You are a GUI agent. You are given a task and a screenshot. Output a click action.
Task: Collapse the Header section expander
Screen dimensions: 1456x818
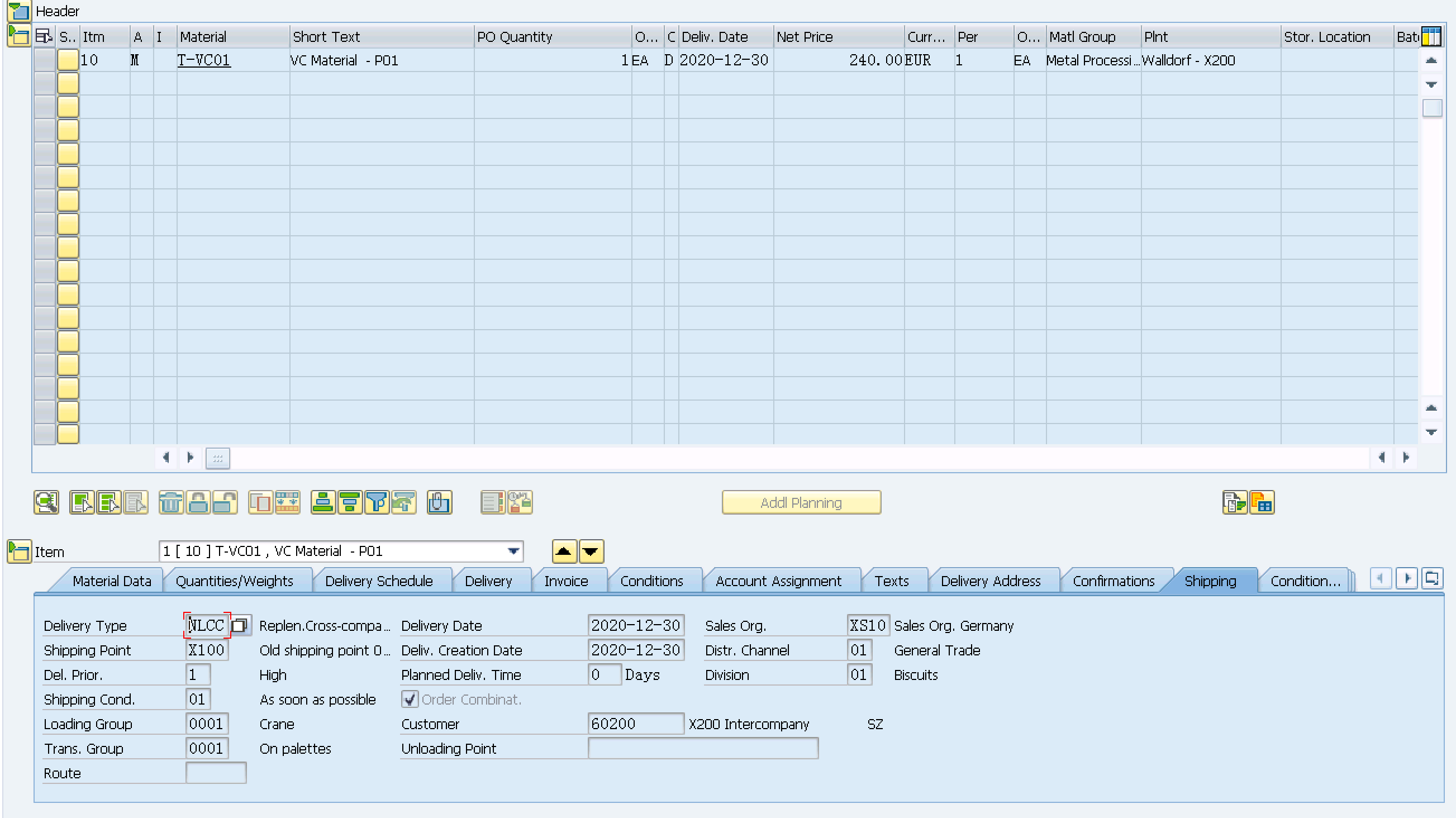coord(18,11)
